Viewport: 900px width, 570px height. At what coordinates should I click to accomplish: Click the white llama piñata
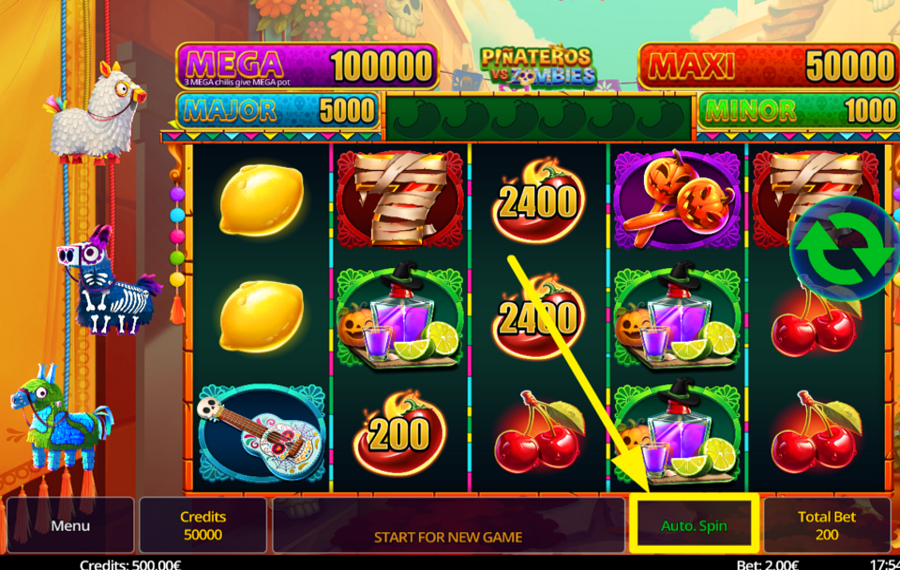click(96, 112)
